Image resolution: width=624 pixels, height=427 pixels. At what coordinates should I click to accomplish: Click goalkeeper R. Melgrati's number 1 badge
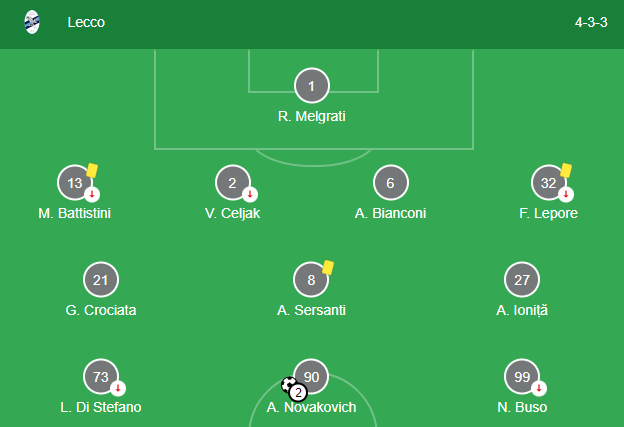(311, 86)
